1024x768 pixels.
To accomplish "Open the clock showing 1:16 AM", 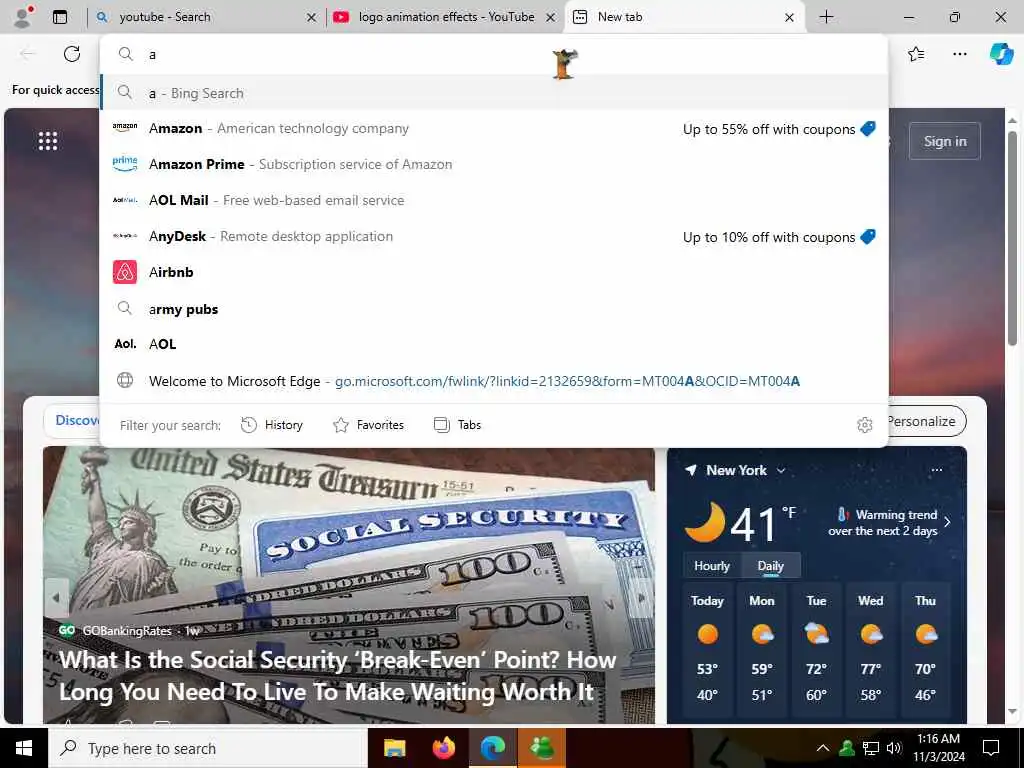I will point(938,748).
